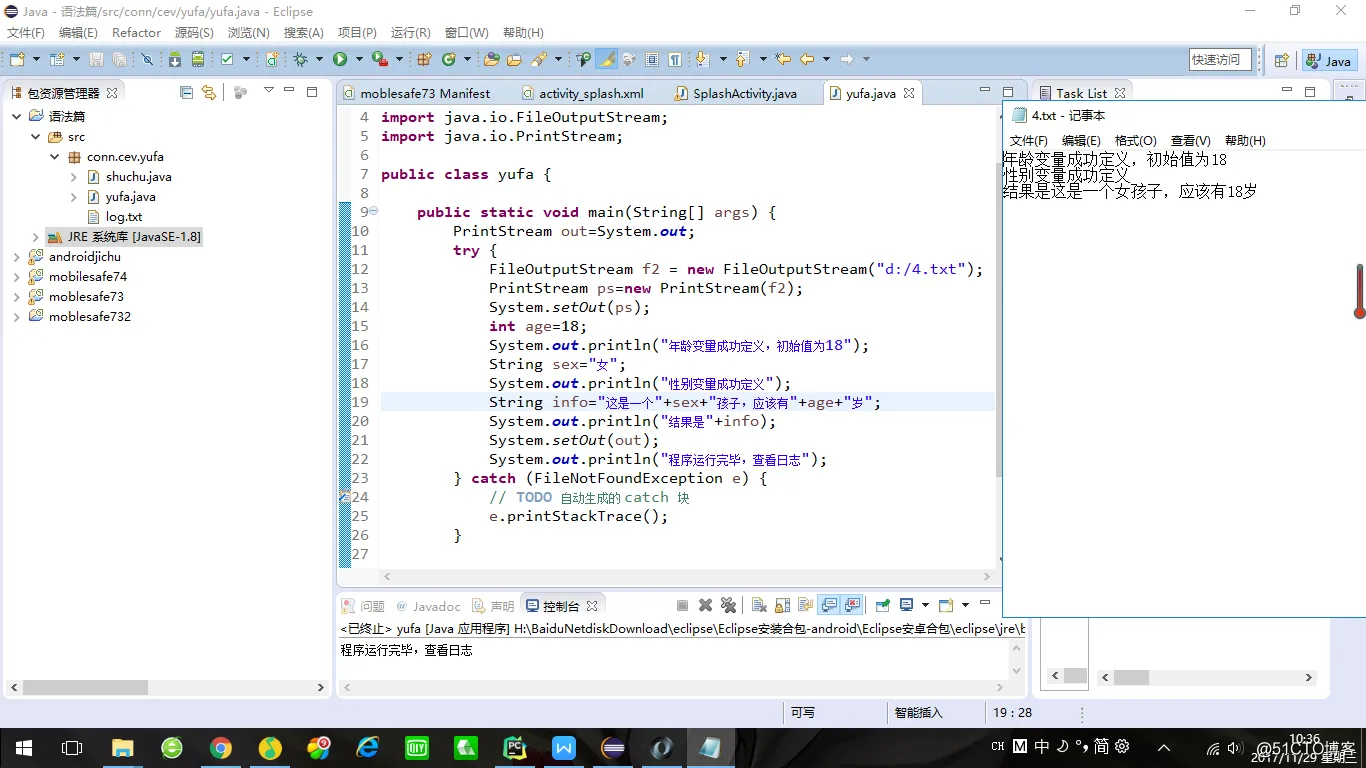Viewport: 1366px width, 768px height.
Task: Click the Save icon in toolbar
Action: pyautogui.click(x=96, y=59)
